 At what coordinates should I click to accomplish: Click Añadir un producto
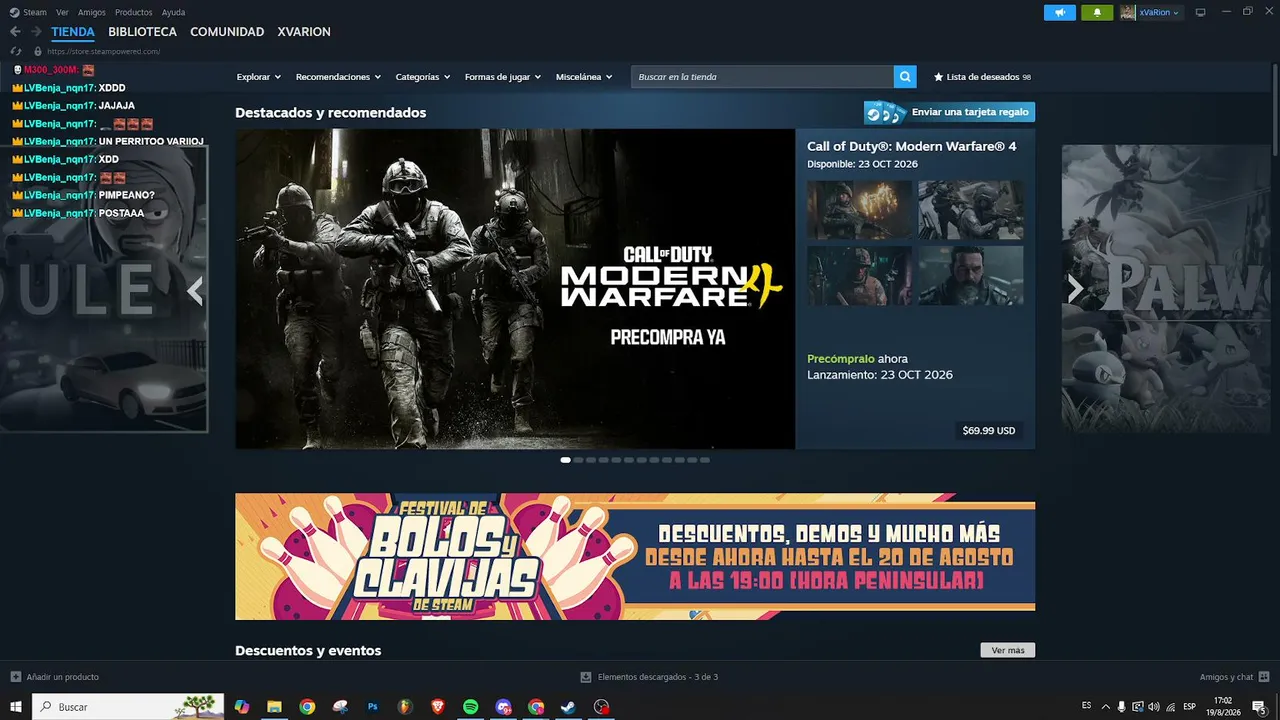(x=63, y=677)
